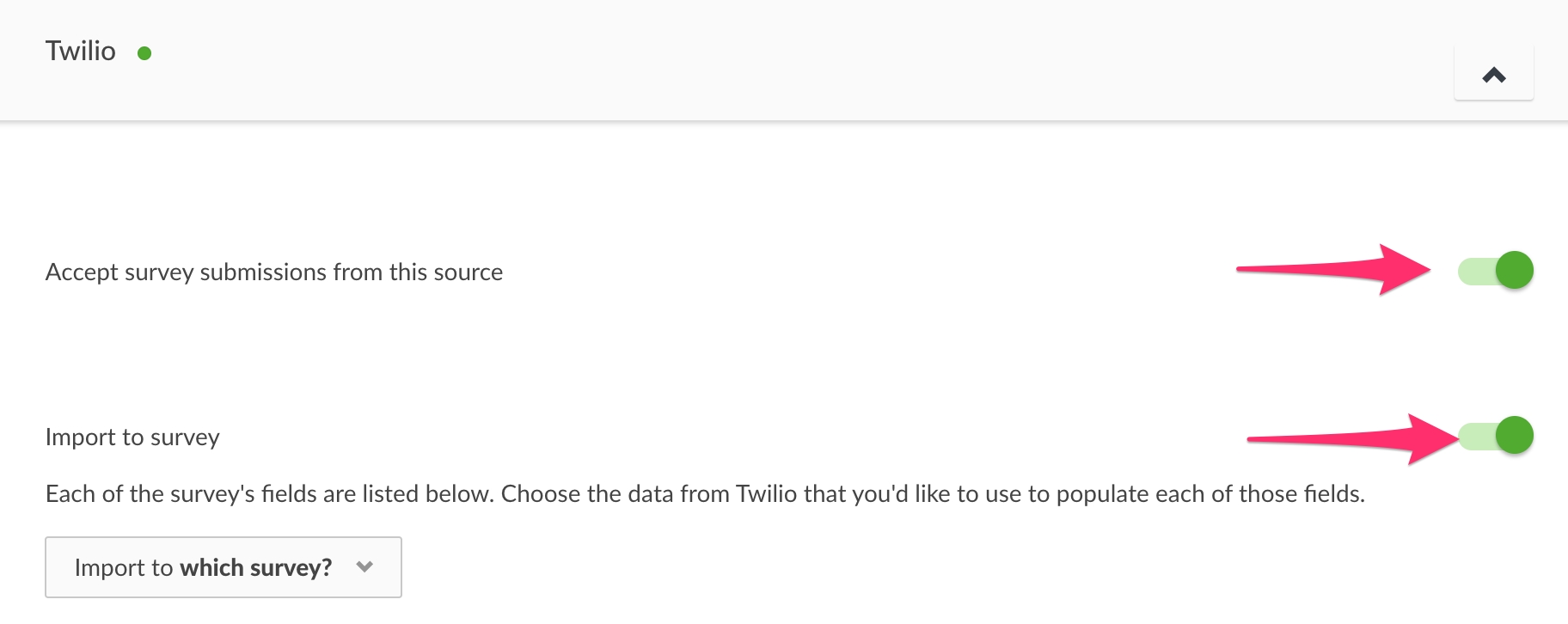The height and width of the screenshot is (624, 1568).
Task: Click the empty Twilio header bar area
Action: point(774,60)
